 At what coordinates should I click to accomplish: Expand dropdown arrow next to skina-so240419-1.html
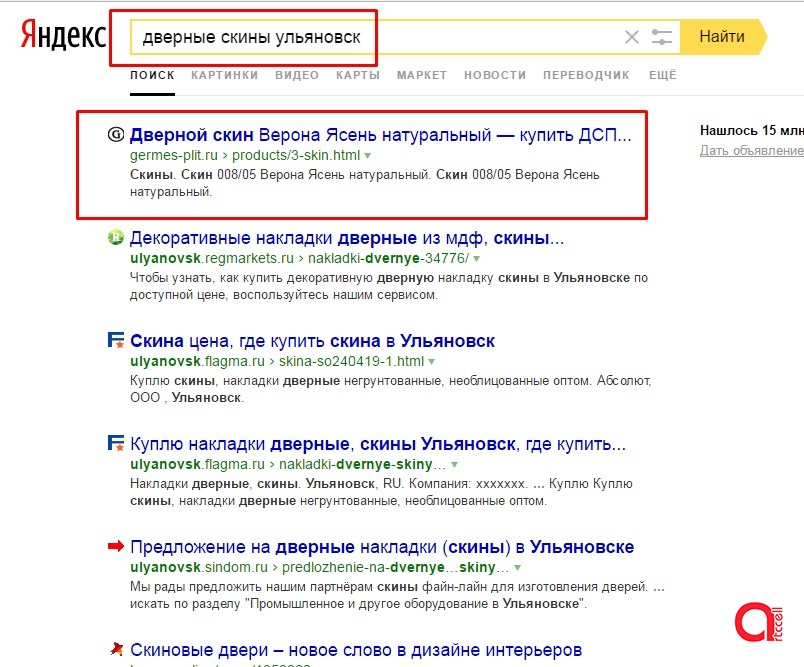coord(431,362)
